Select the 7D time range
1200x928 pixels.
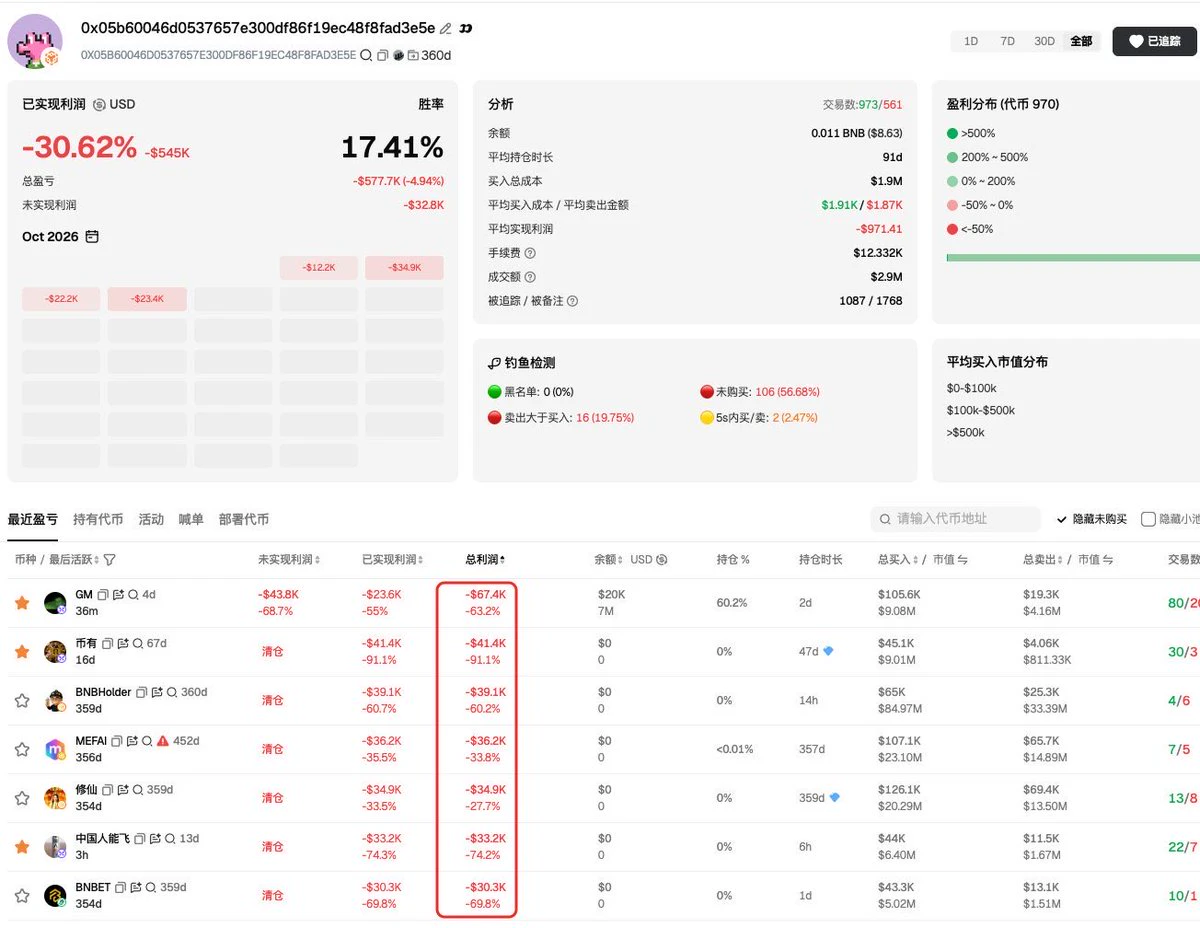coord(1007,42)
